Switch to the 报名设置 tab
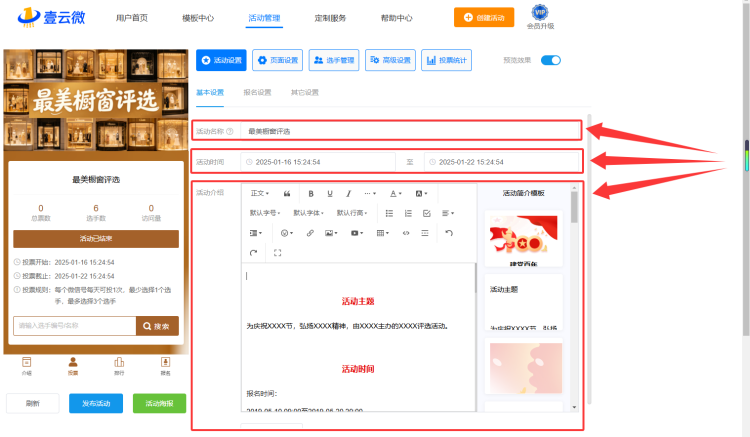This screenshot has width=750, height=437. 257,92
